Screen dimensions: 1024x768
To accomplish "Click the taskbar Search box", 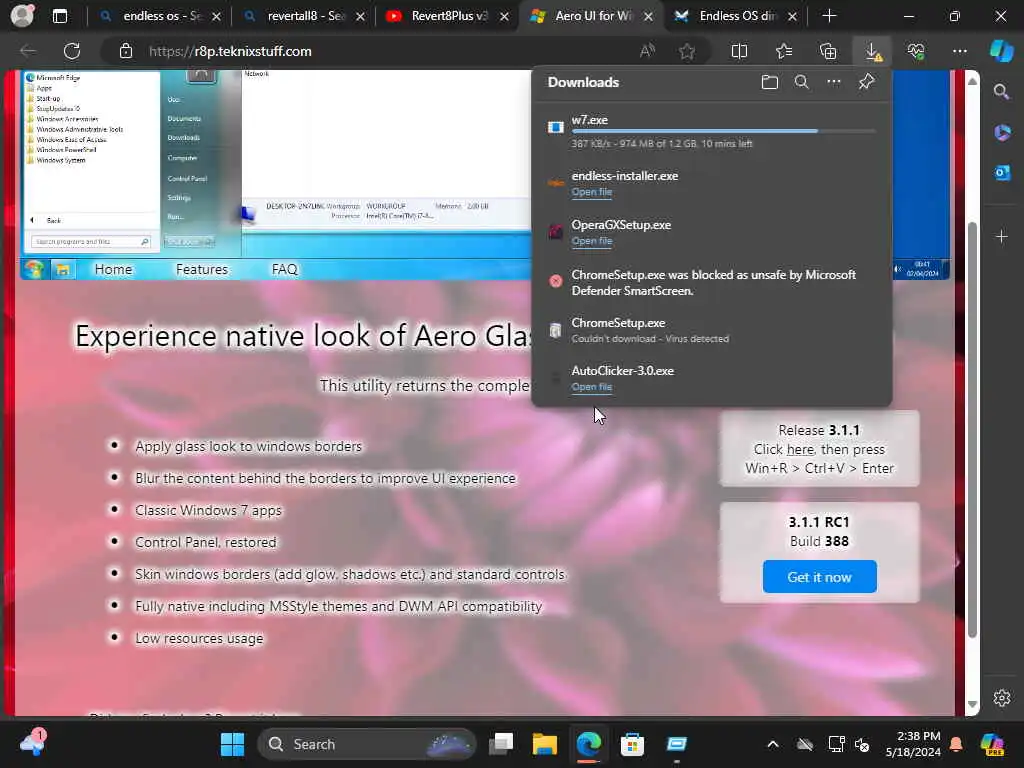I will tap(367, 744).
